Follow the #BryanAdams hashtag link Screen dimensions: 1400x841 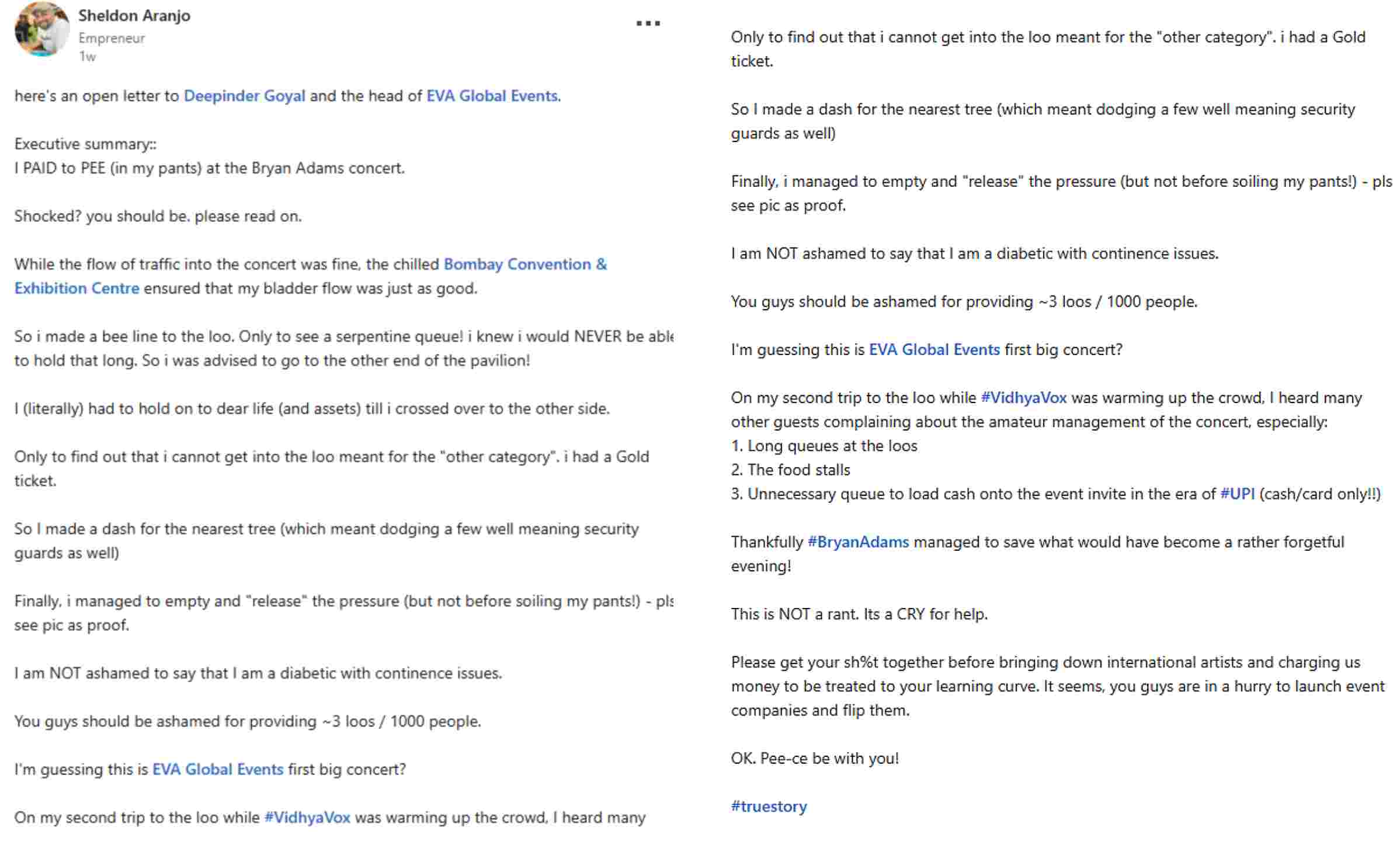tap(857, 542)
